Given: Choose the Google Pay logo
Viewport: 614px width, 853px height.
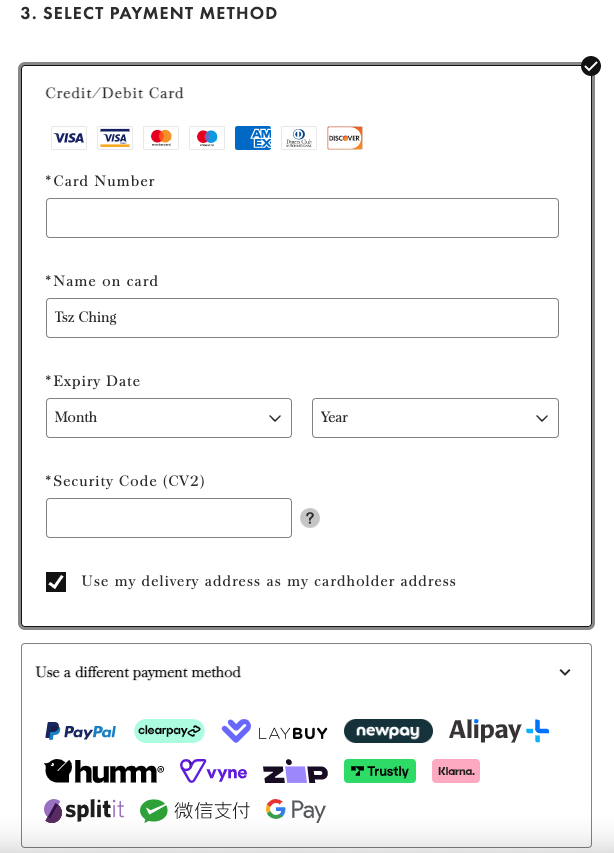Looking at the screenshot, I should pos(296,810).
